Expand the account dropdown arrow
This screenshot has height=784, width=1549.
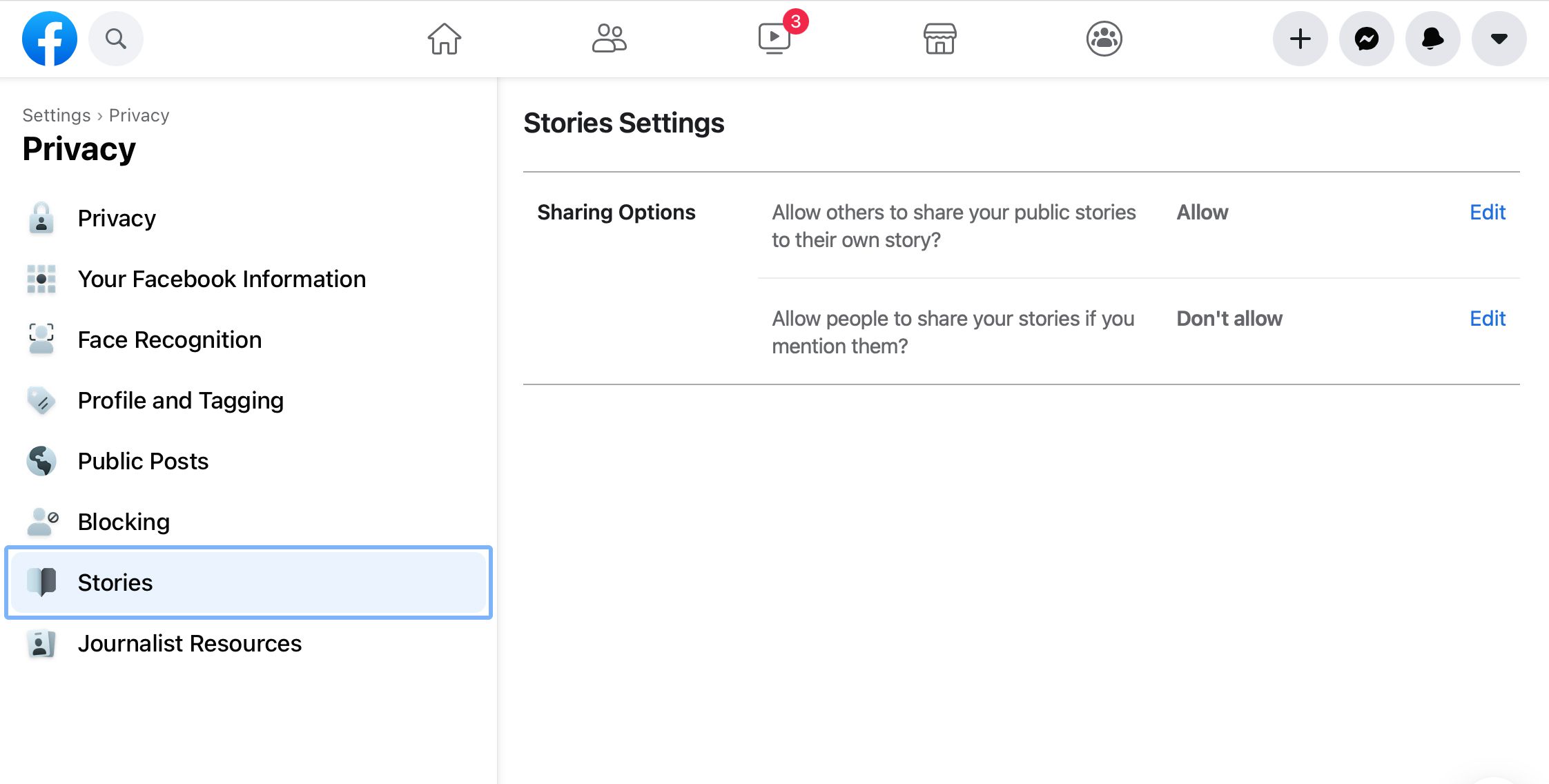[1499, 40]
